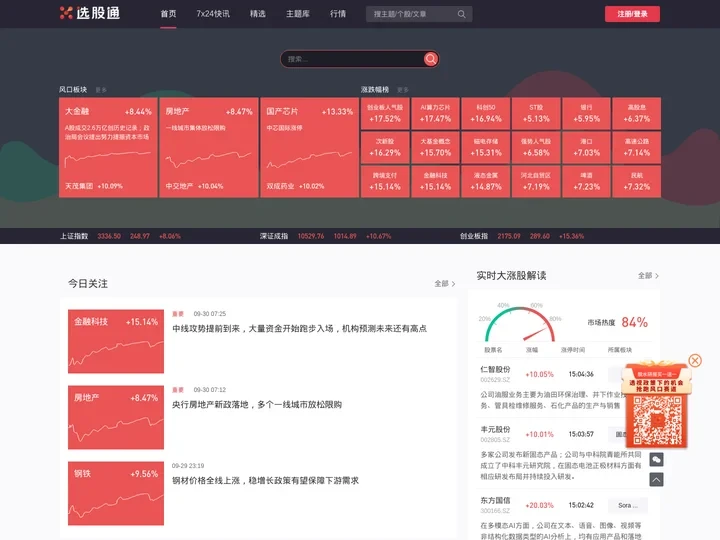Select the 大基金概念 +15.70% tile
This screenshot has height=540, width=720.
tap(435, 147)
